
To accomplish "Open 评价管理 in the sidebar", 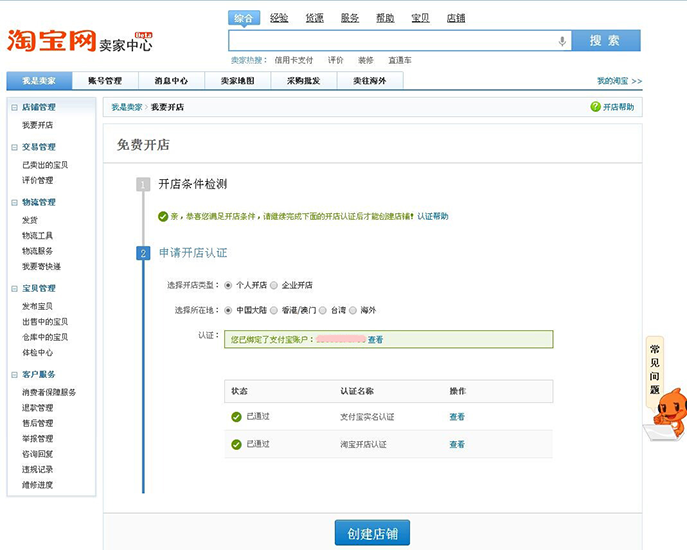I will (x=38, y=181).
